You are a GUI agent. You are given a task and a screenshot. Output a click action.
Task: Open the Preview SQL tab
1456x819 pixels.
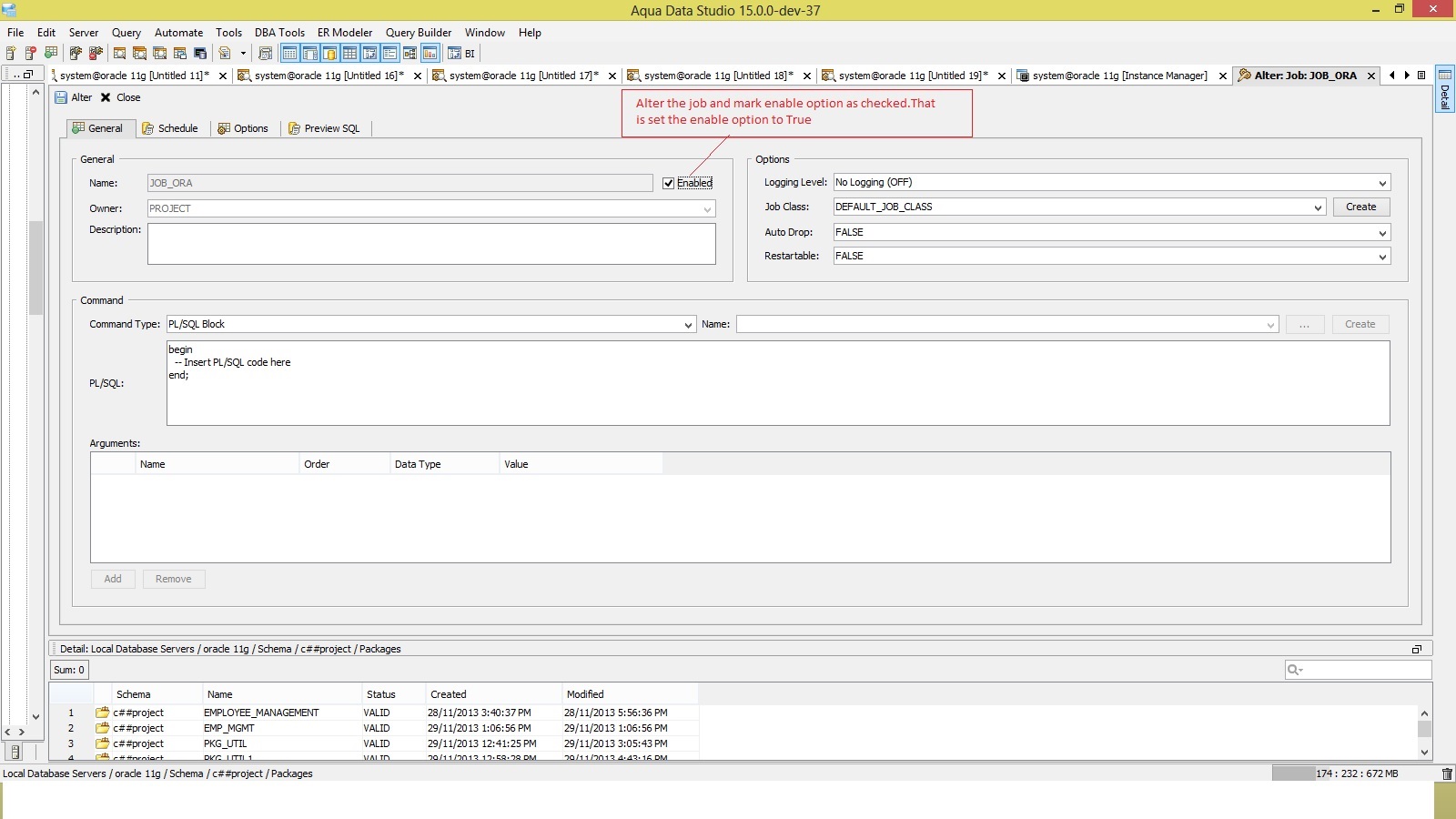tap(325, 128)
